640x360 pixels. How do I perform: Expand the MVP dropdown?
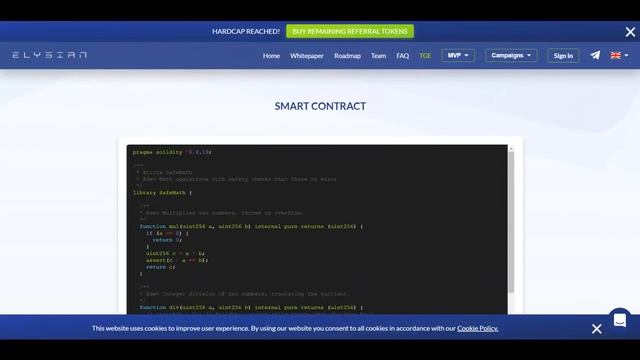coord(458,56)
